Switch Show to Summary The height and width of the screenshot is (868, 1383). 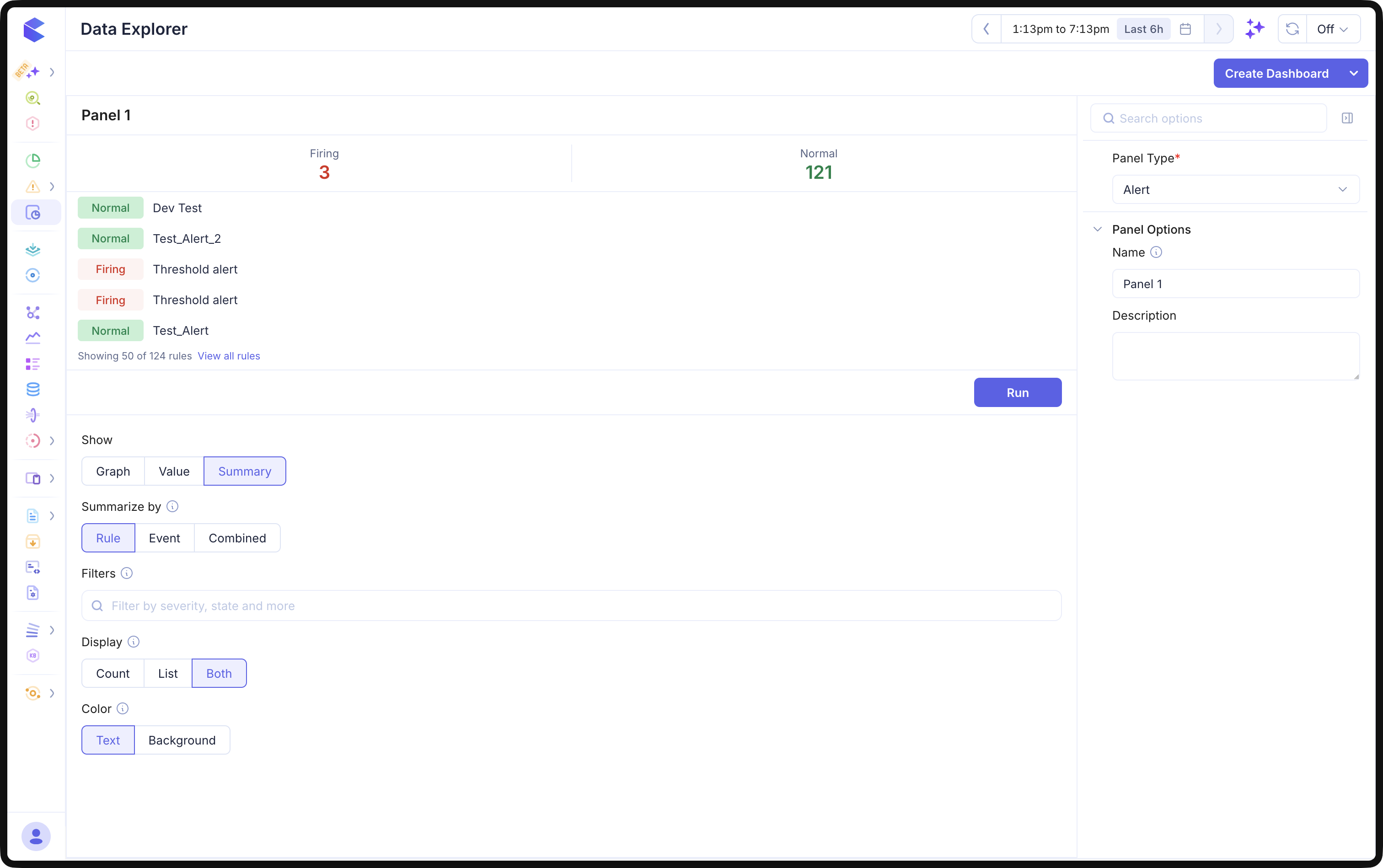pyautogui.click(x=245, y=472)
